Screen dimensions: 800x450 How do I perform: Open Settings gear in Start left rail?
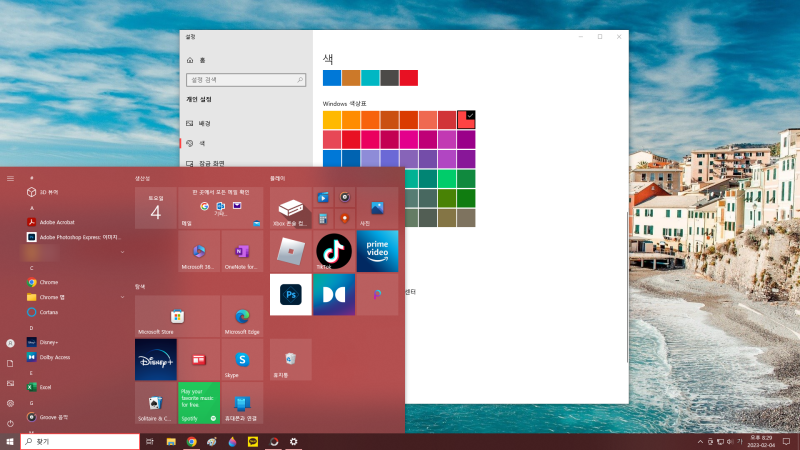point(10,403)
